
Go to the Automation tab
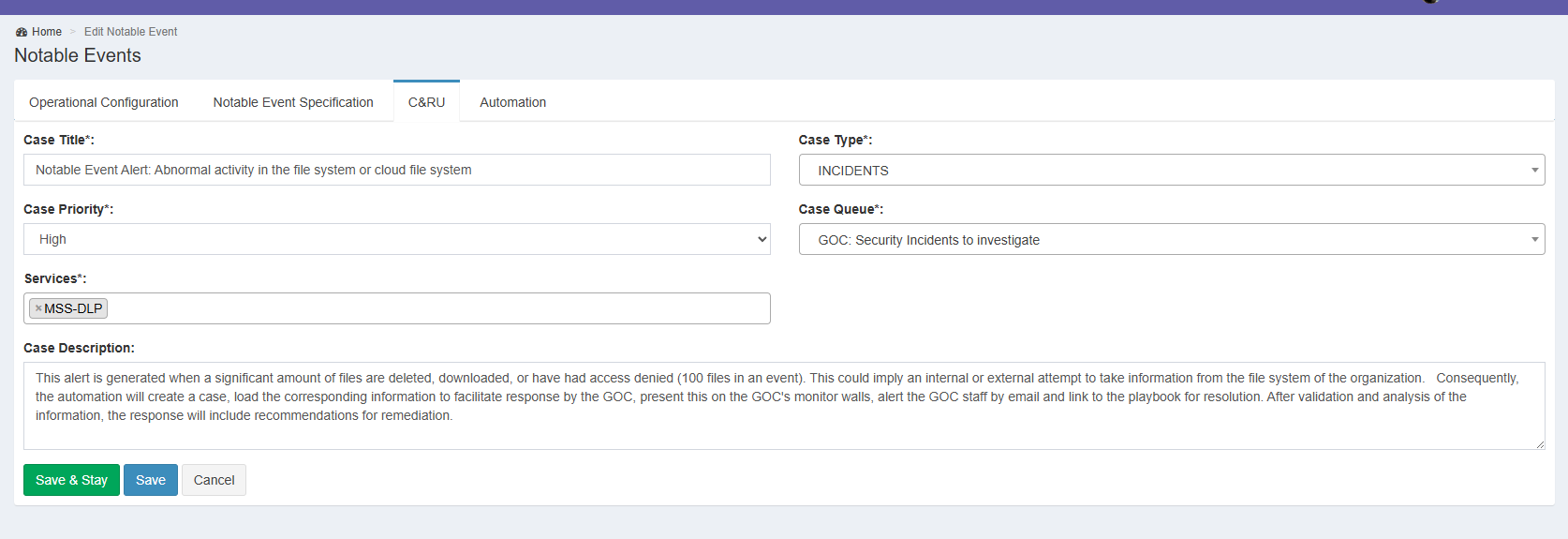point(512,102)
